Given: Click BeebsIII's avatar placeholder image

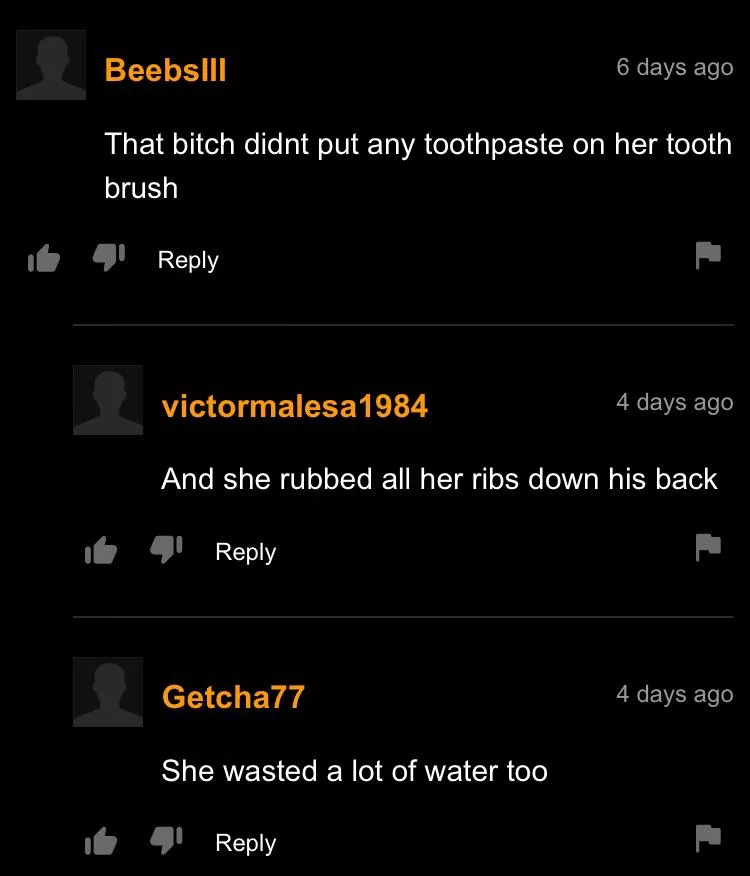Looking at the screenshot, I should [x=51, y=65].
